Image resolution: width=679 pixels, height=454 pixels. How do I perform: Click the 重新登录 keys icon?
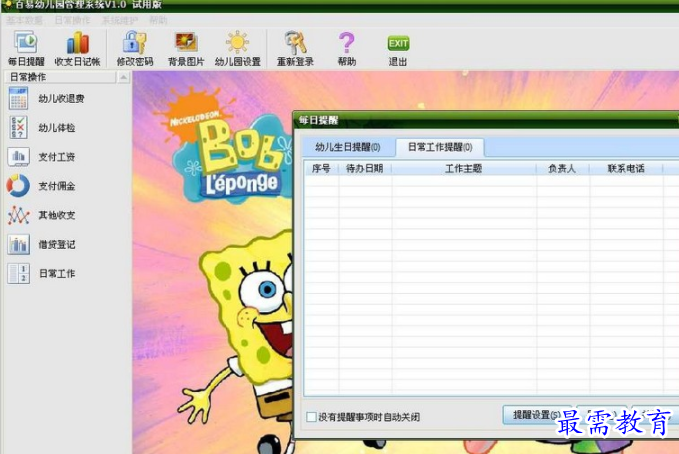click(295, 48)
